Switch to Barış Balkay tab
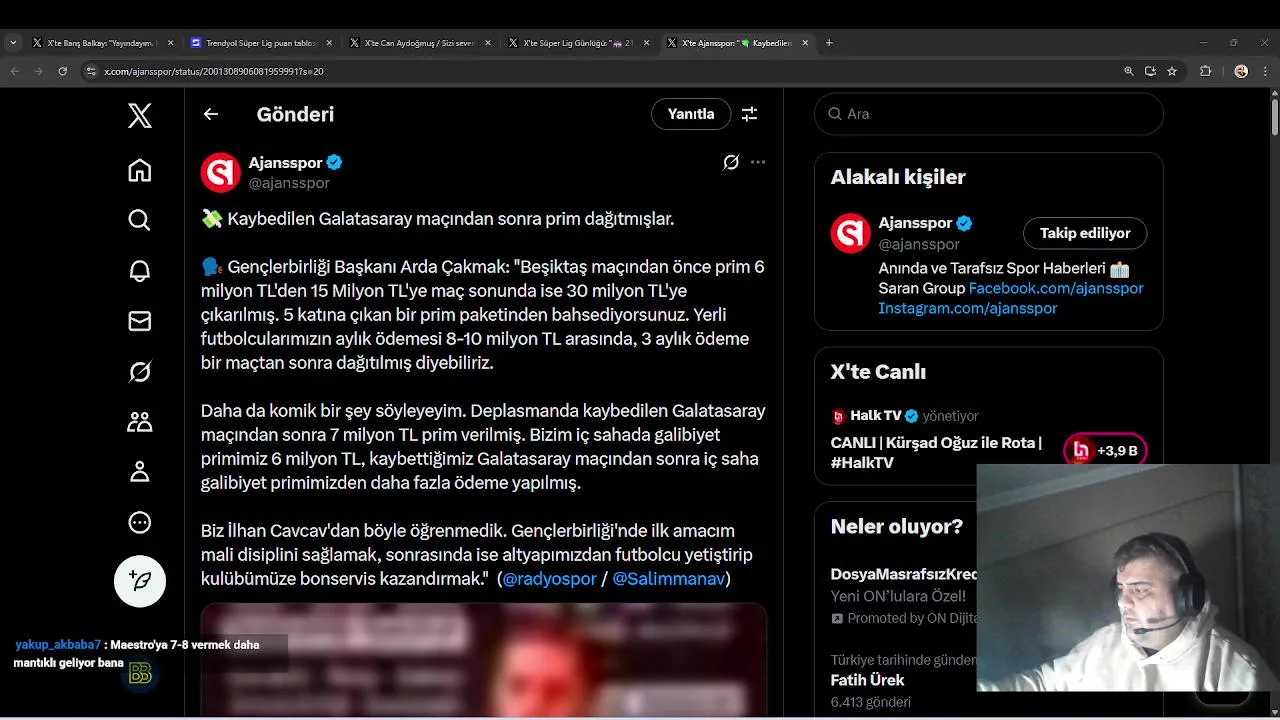The width and height of the screenshot is (1280, 720). (100, 43)
